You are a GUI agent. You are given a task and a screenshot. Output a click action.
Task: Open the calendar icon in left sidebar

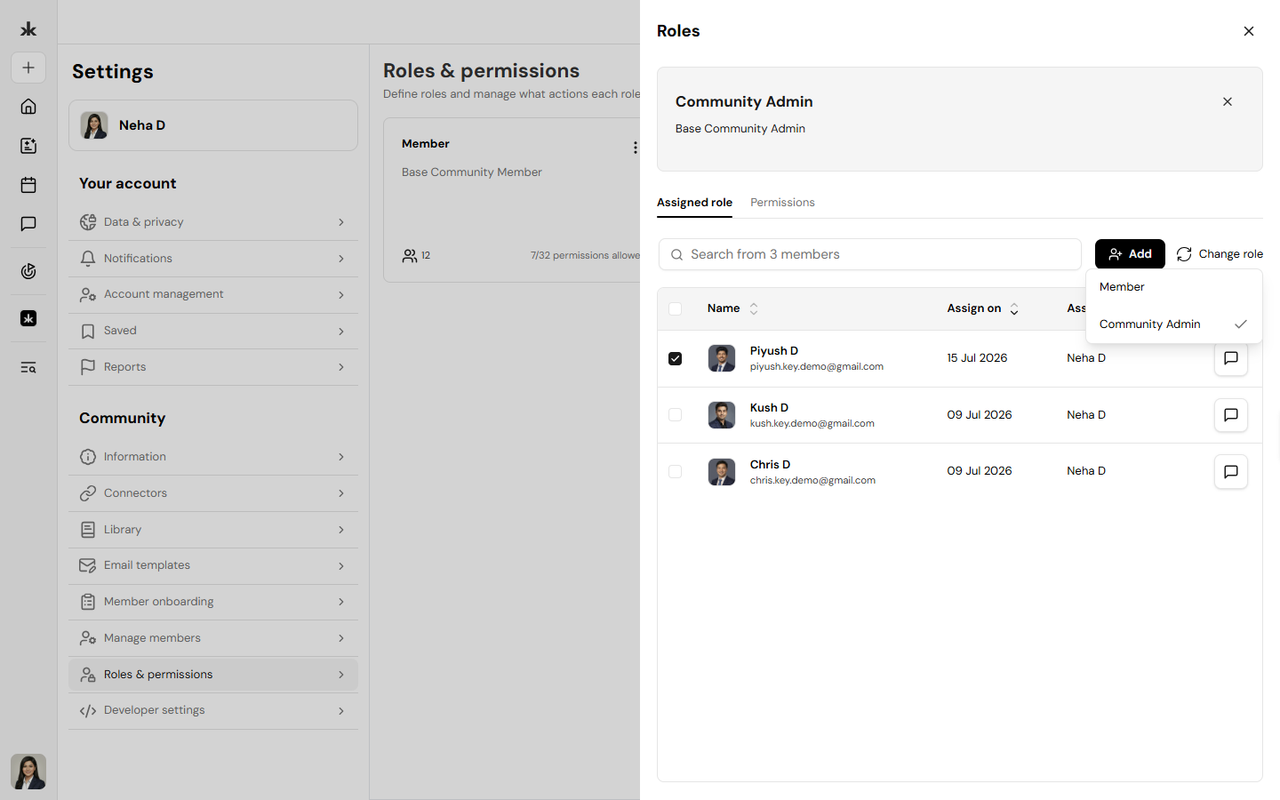coord(28,185)
